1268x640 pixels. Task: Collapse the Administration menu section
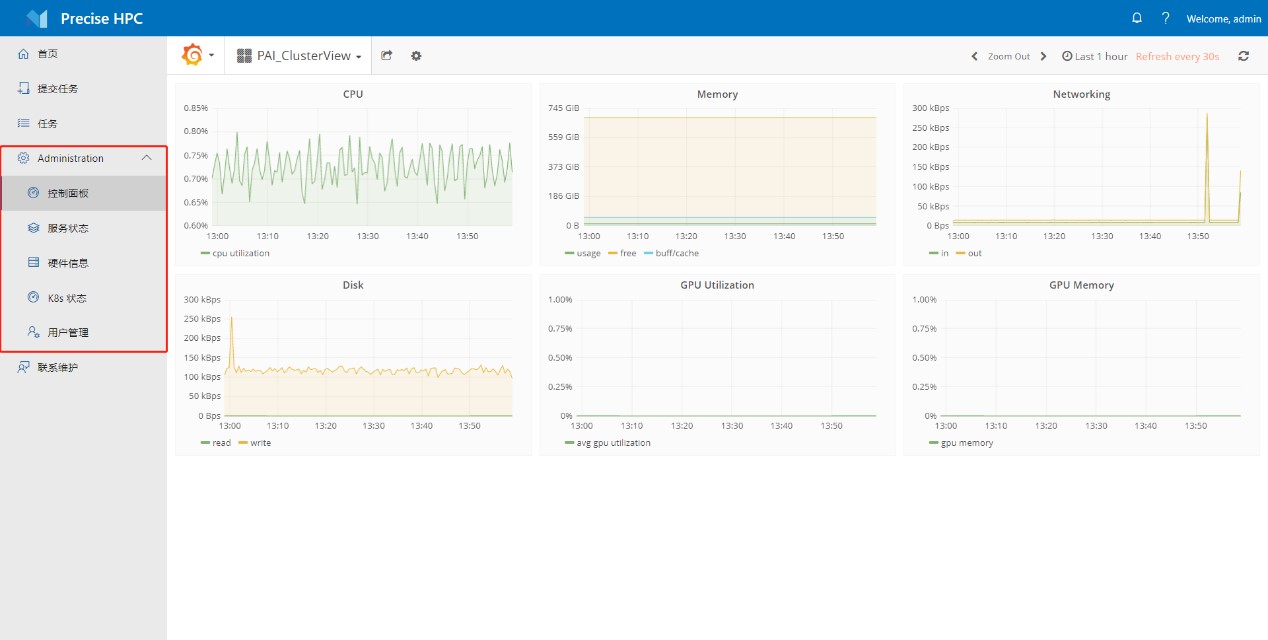83,158
